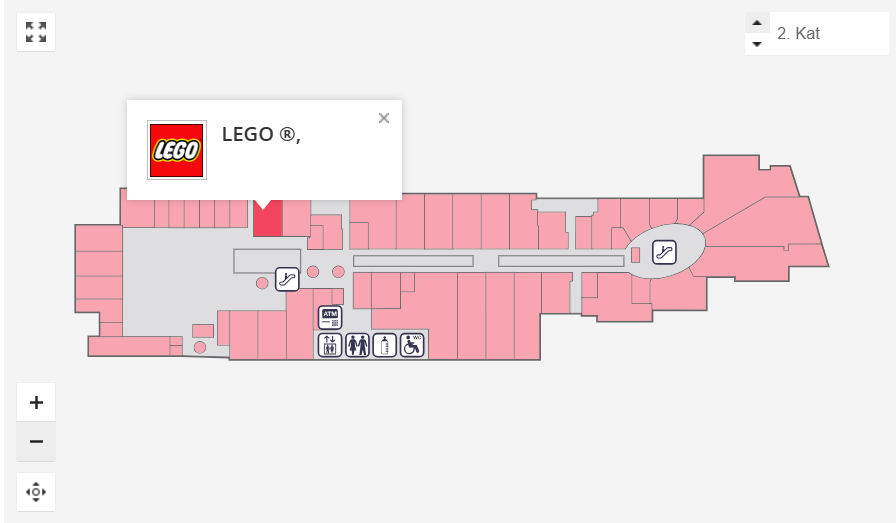Go up one floor with up arrow

coord(757,23)
